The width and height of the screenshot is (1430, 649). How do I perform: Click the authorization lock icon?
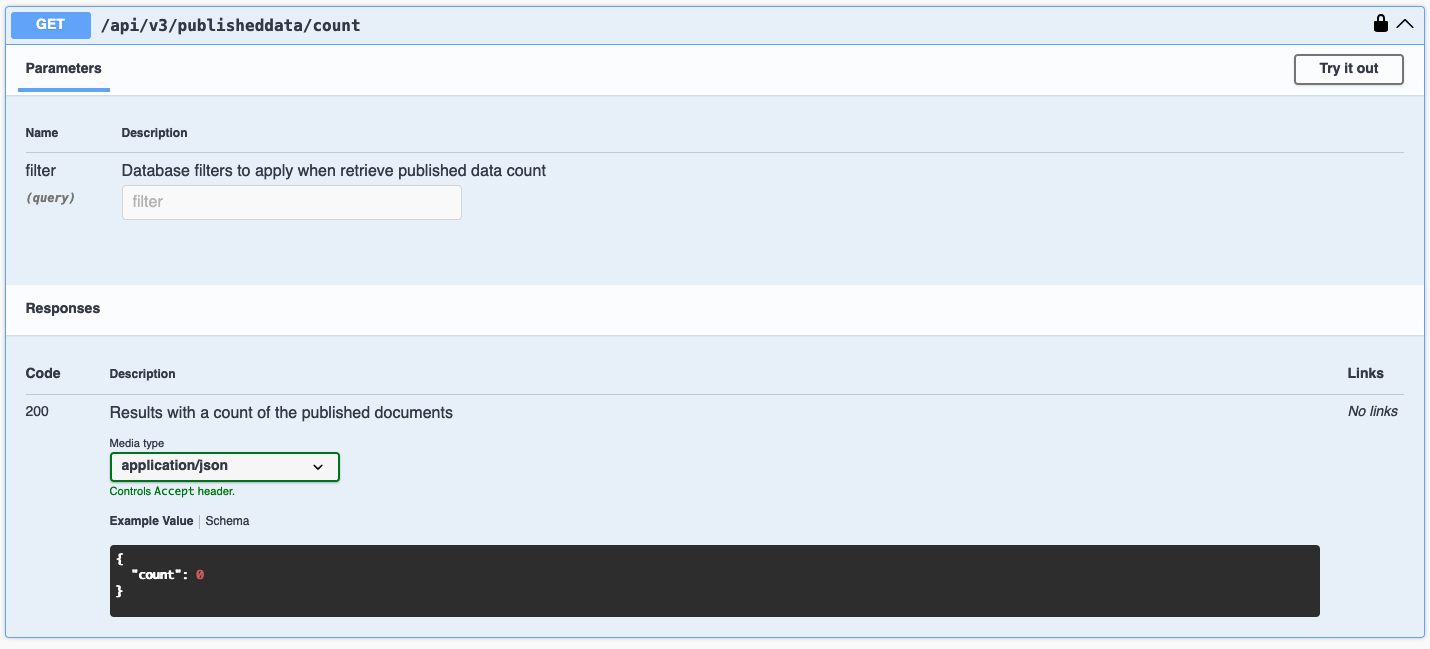click(1381, 24)
